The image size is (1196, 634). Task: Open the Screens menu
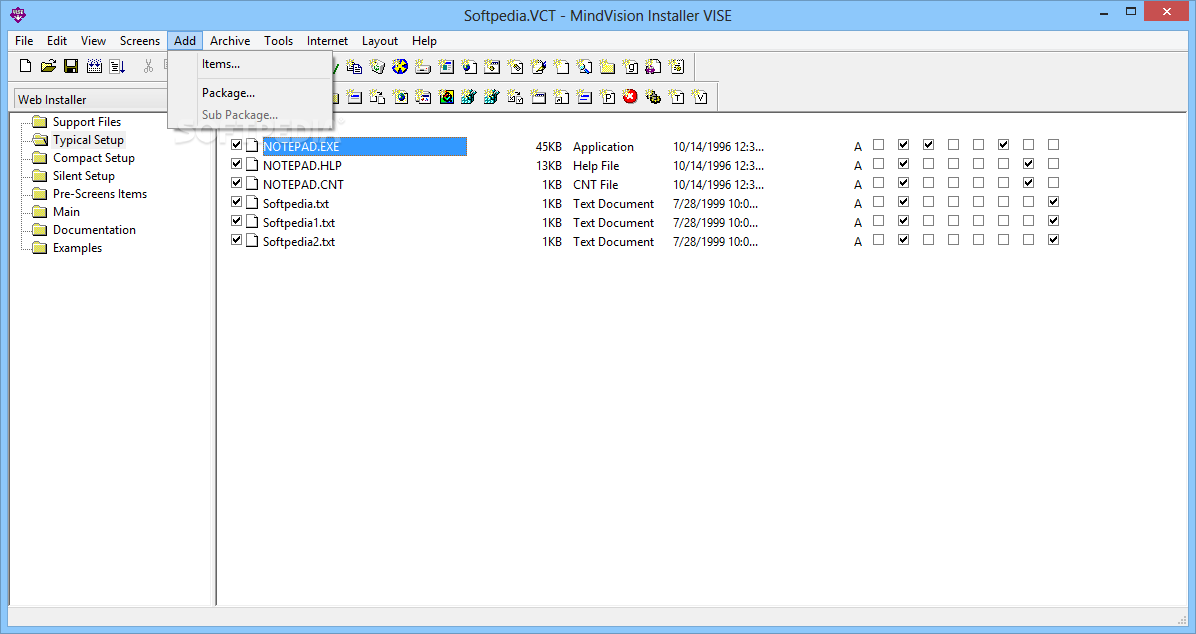click(x=140, y=40)
